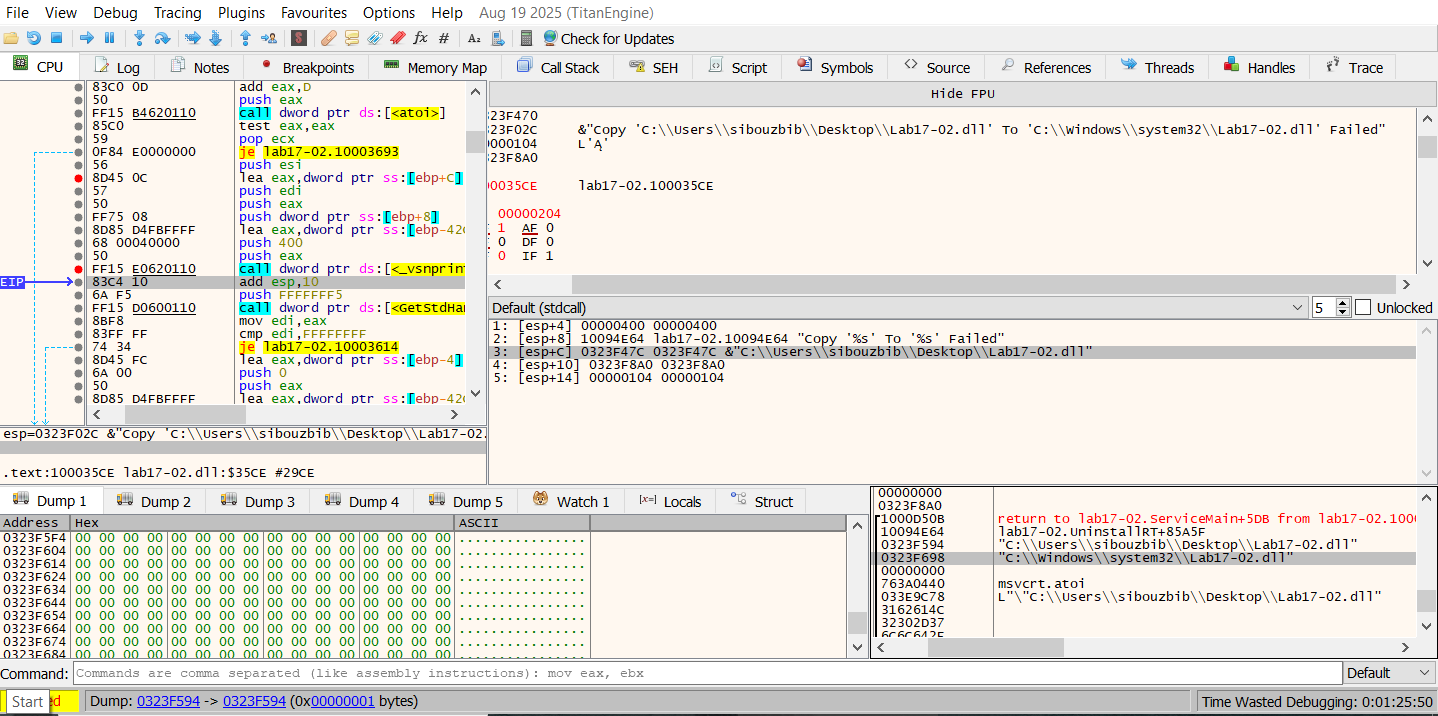Click into the Command input field
The image size is (1438, 716).
(x=700, y=673)
